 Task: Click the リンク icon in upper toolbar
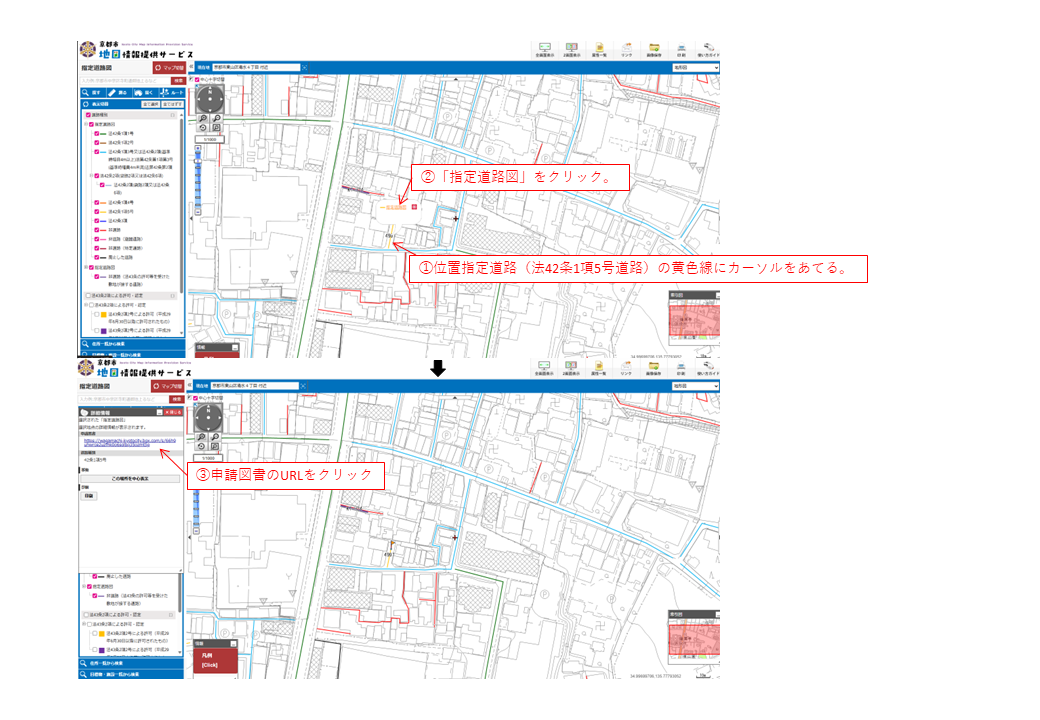tap(626, 48)
